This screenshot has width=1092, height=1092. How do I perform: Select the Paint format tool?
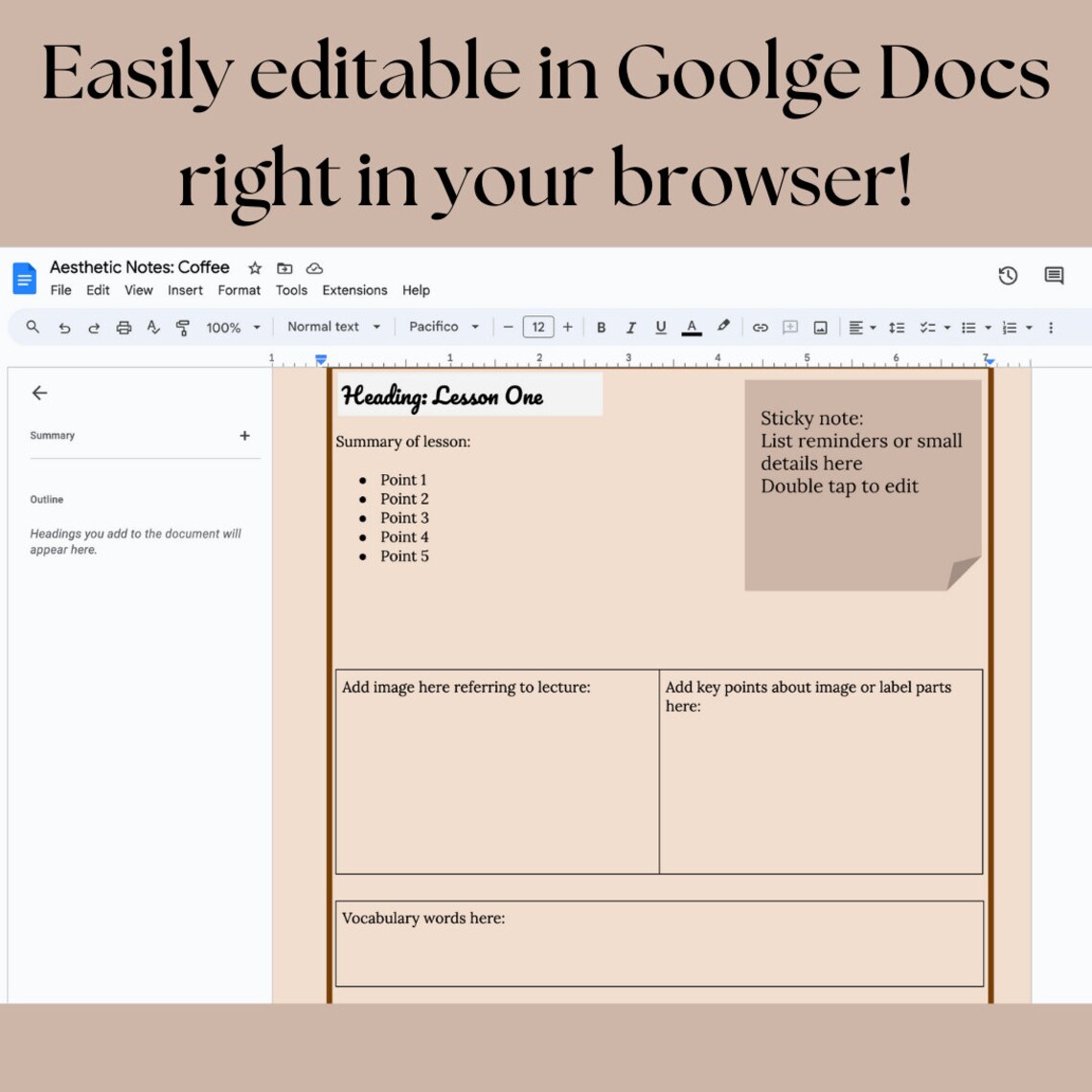(x=182, y=327)
